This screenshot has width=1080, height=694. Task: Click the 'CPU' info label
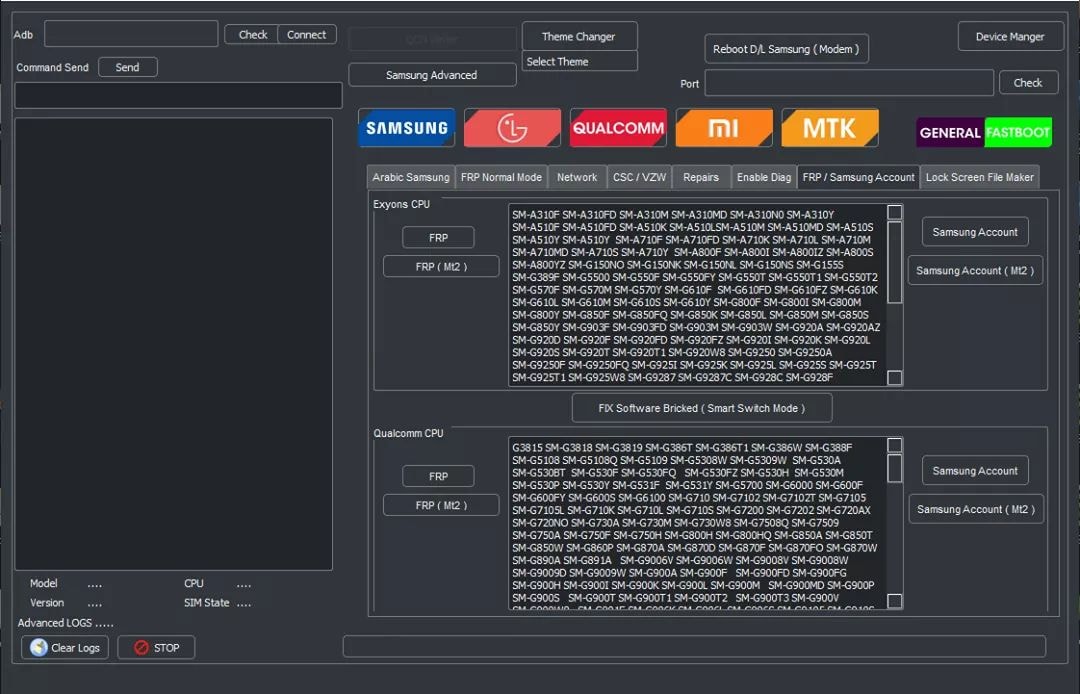coord(194,583)
